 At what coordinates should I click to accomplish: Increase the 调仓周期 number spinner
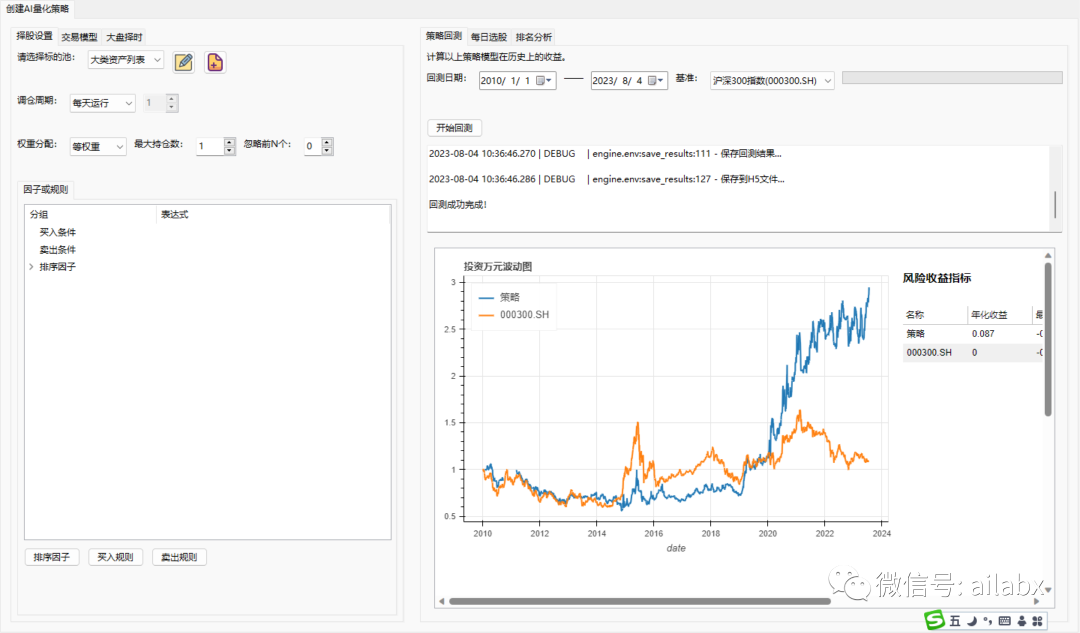(x=172, y=98)
